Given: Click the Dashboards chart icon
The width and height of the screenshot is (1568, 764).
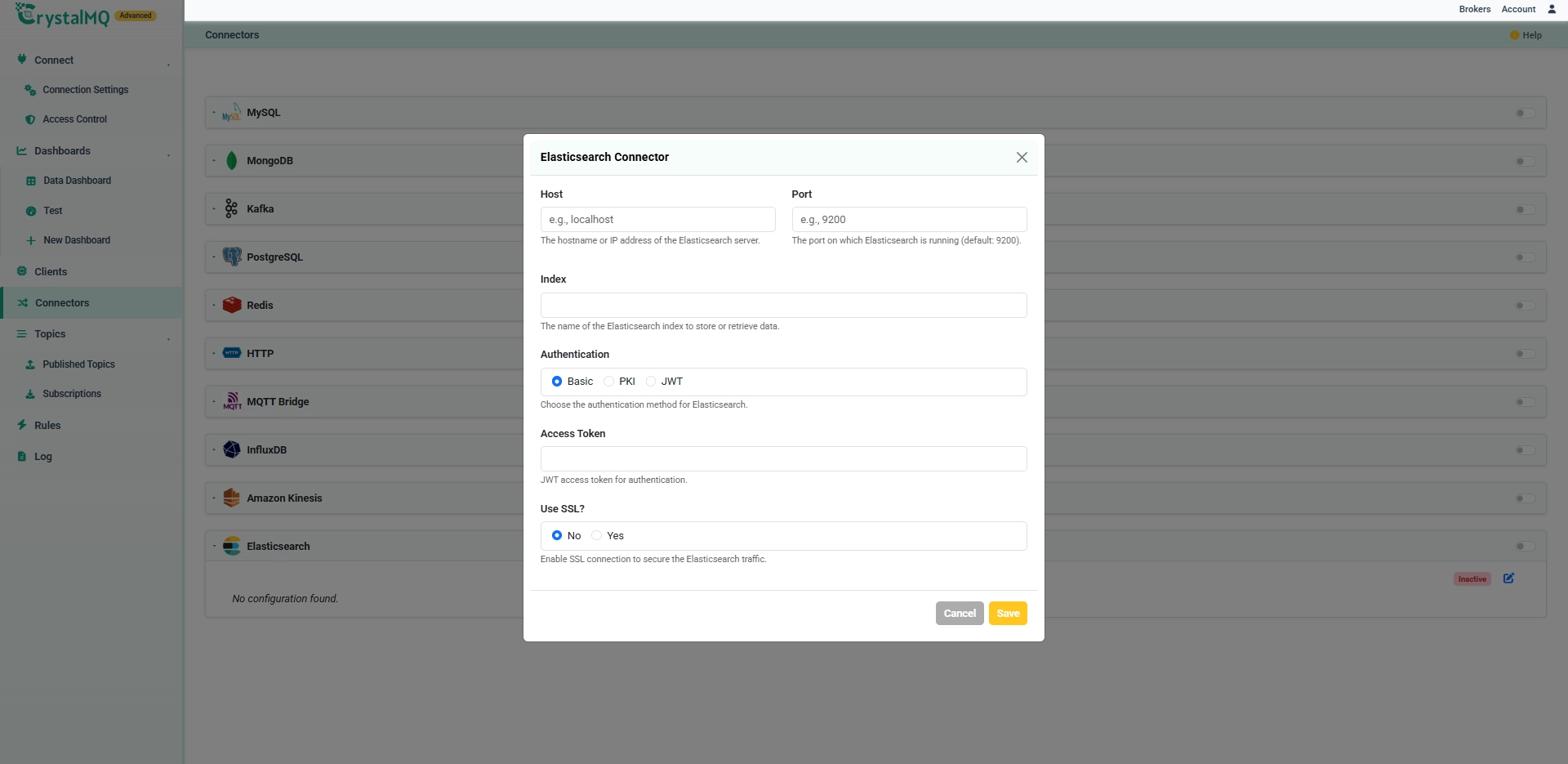Looking at the screenshot, I should [22, 151].
